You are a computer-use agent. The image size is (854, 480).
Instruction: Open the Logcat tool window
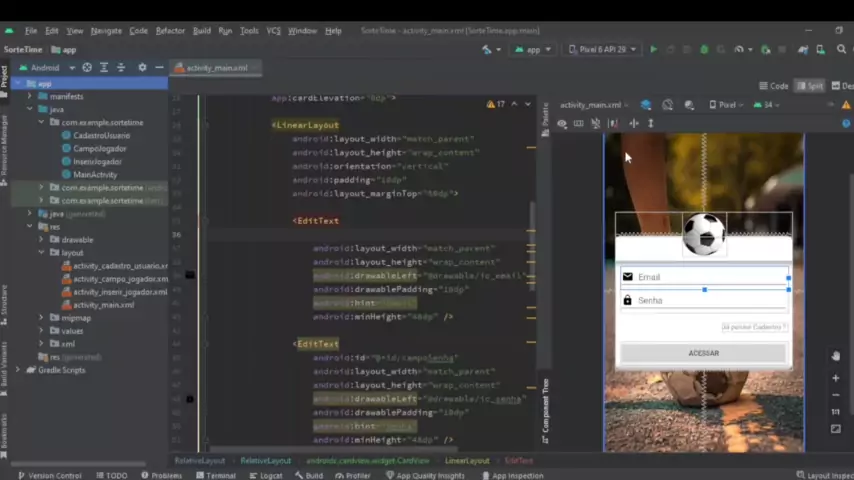(x=267, y=475)
